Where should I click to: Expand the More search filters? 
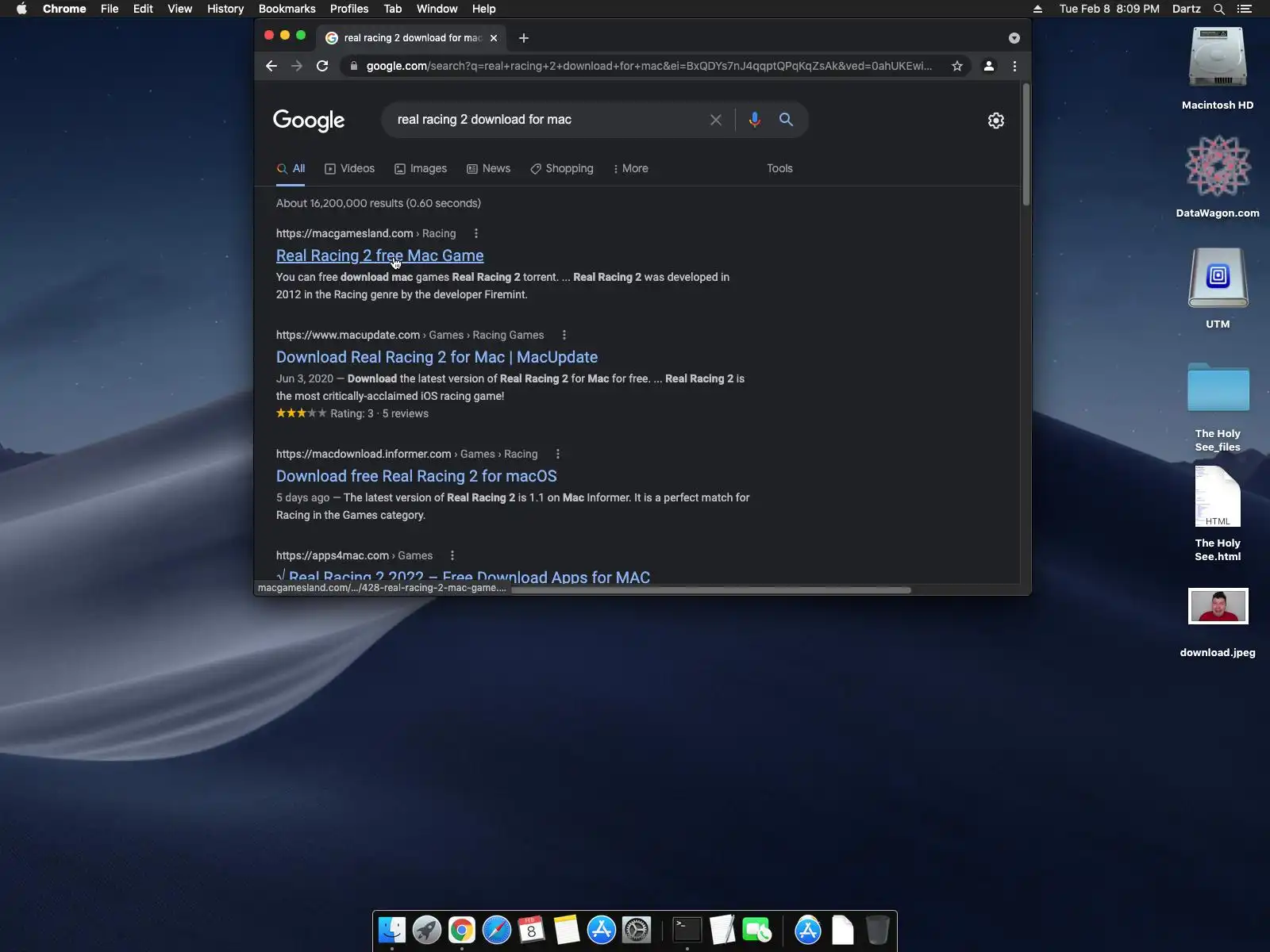pos(631,168)
